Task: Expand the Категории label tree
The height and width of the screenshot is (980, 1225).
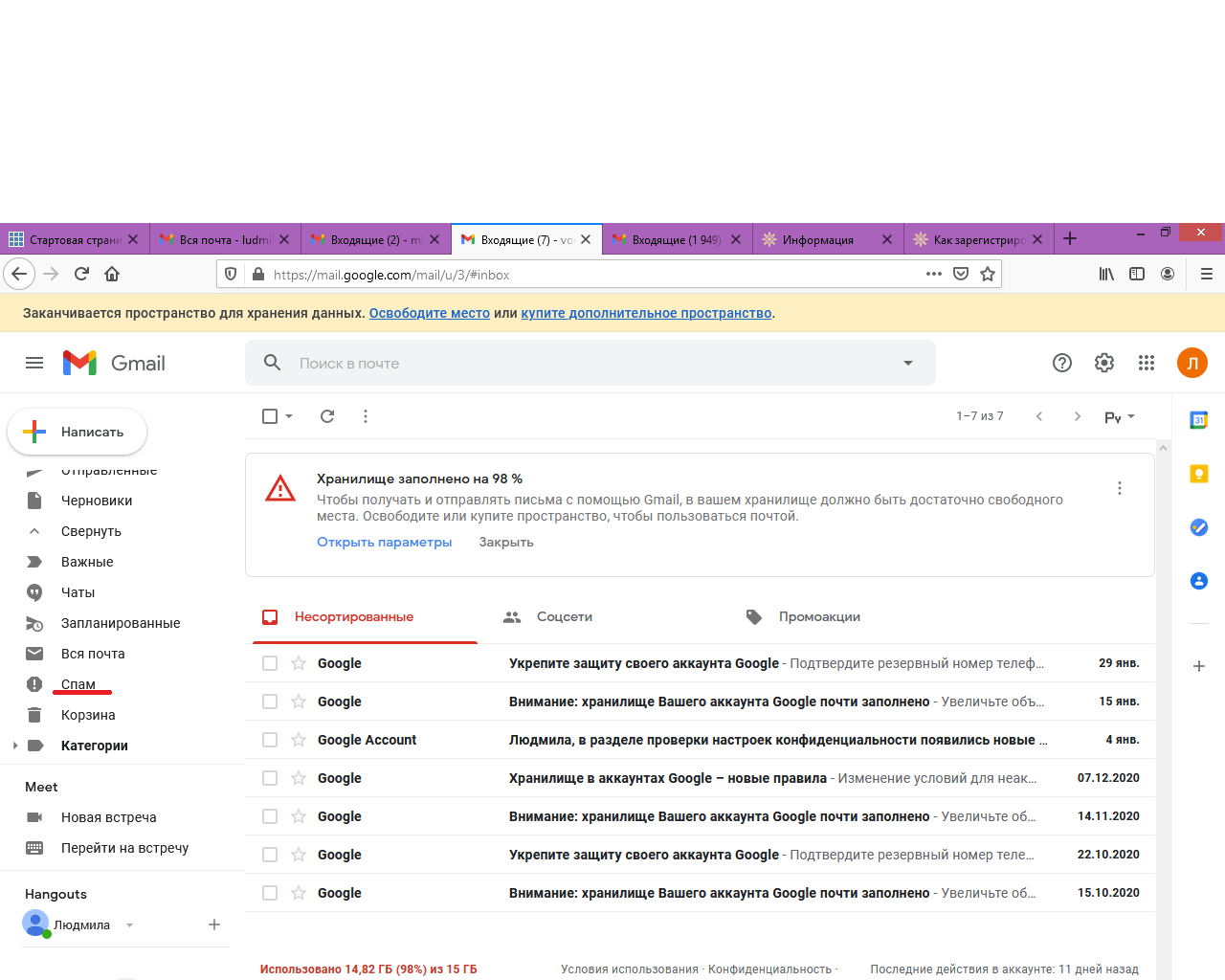Action: [14, 746]
